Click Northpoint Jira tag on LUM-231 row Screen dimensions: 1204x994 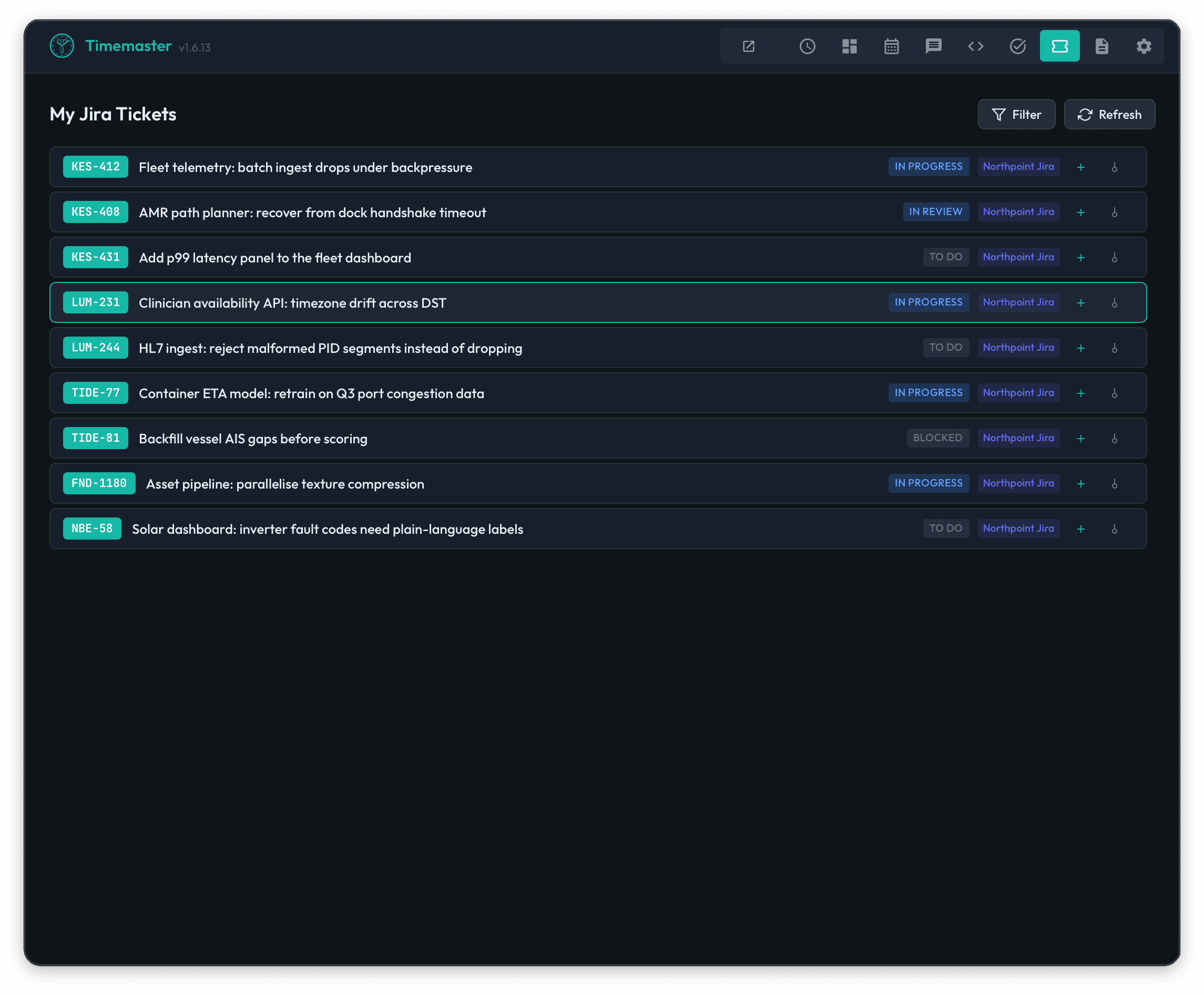tap(1018, 302)
